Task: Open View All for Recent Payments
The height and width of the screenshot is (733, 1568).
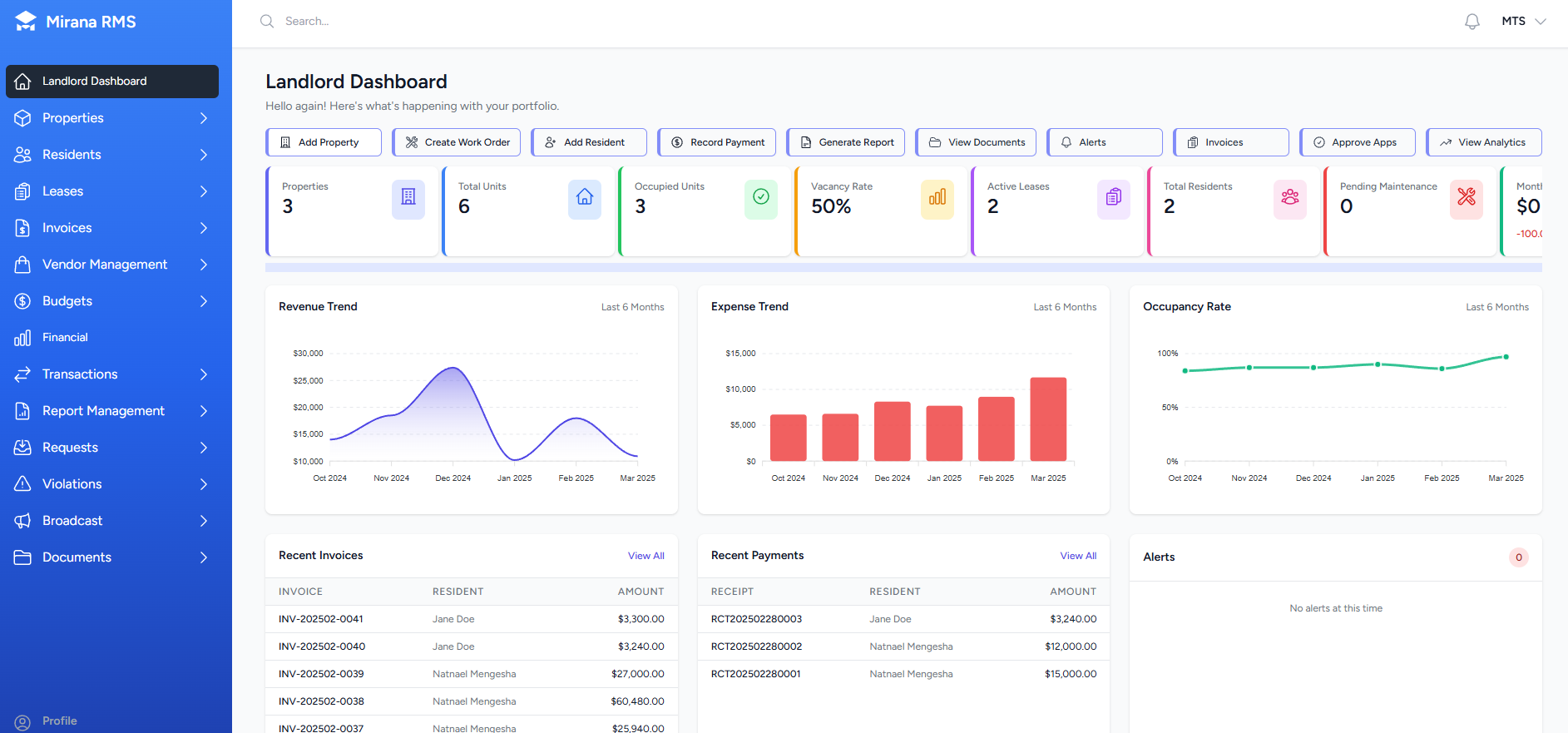Action: (x=1078, y=556)
